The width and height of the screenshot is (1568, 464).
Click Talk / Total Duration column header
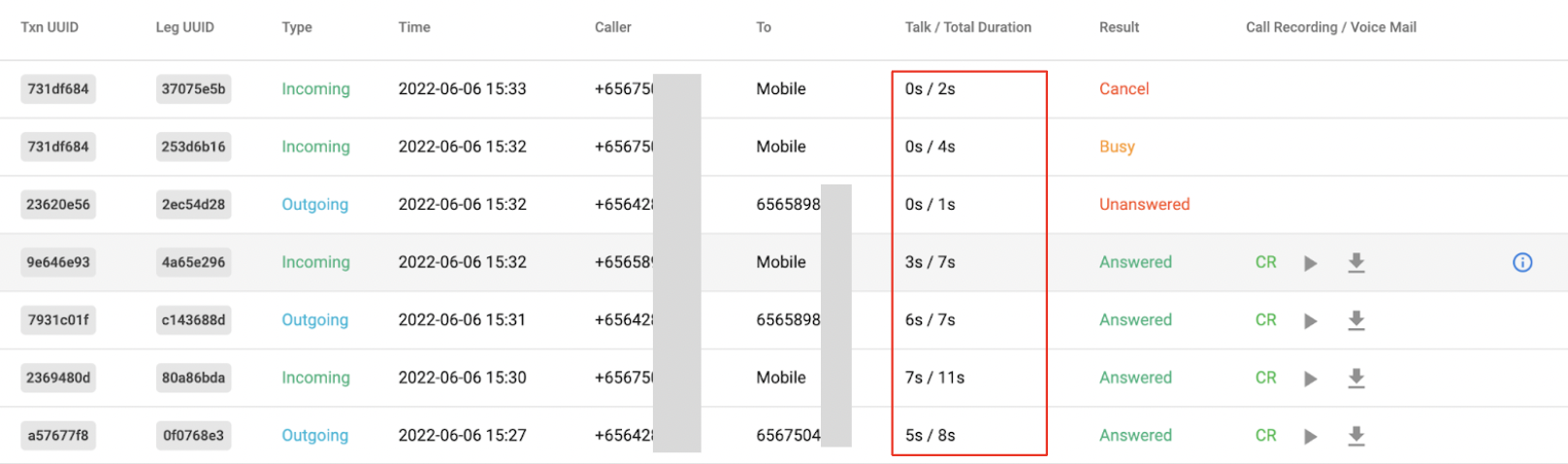click(x=967, y=27)
